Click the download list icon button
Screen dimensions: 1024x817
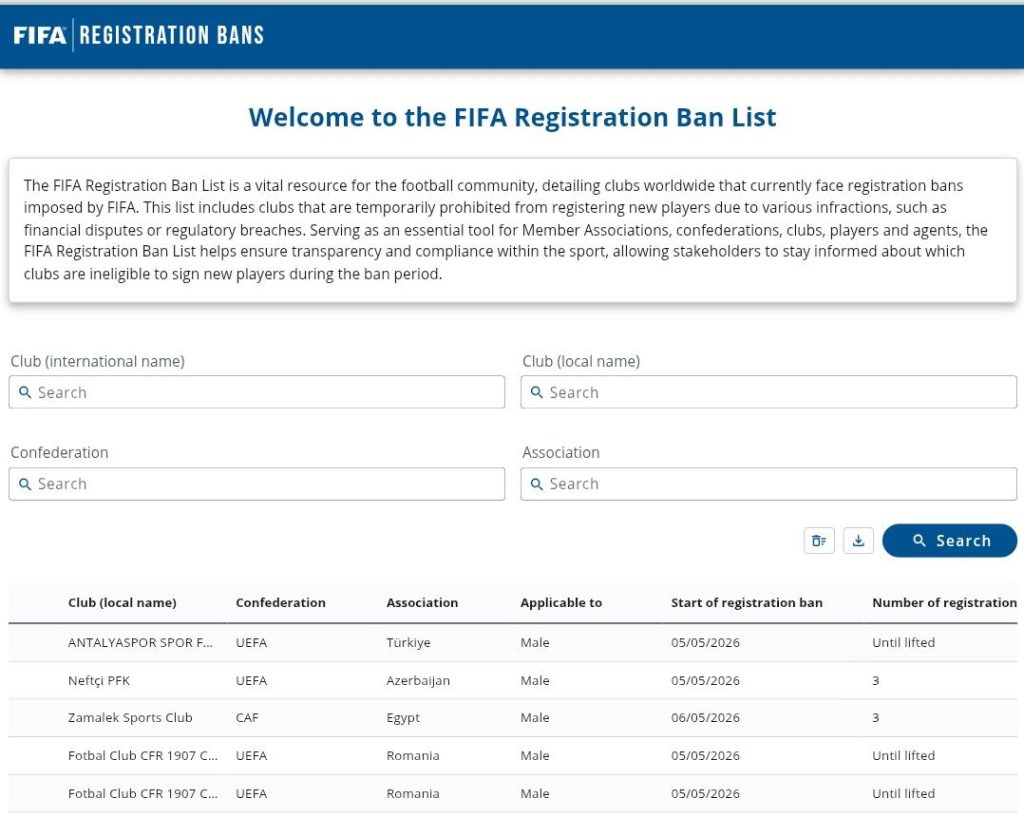click(x=858, y=541)
